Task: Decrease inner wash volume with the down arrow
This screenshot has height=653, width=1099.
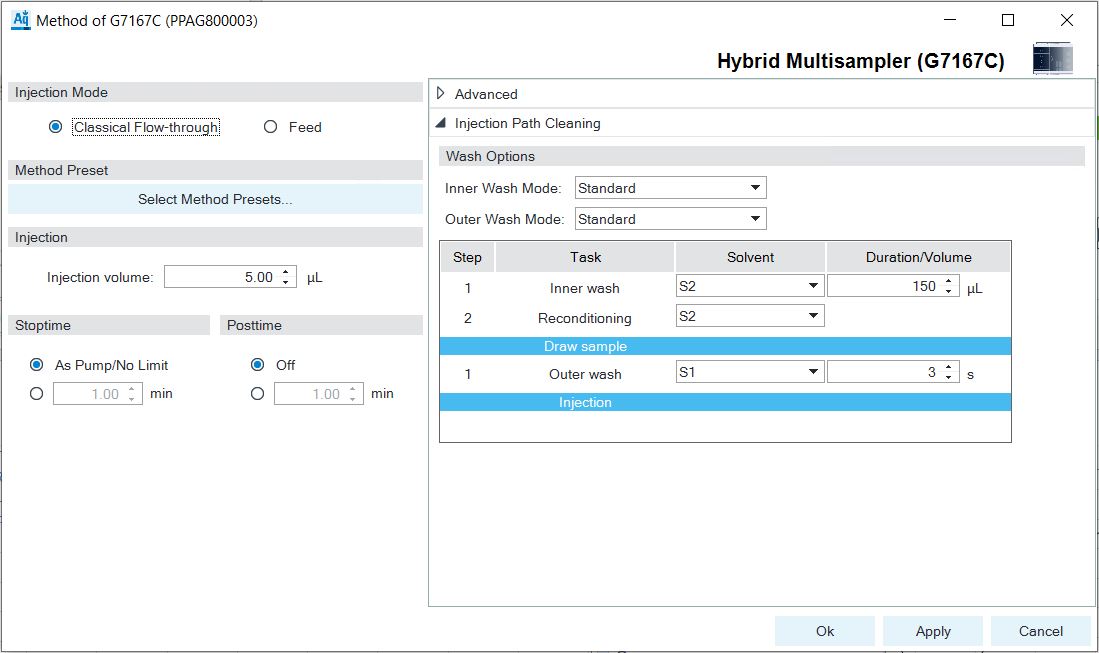Action: point(948,292)
